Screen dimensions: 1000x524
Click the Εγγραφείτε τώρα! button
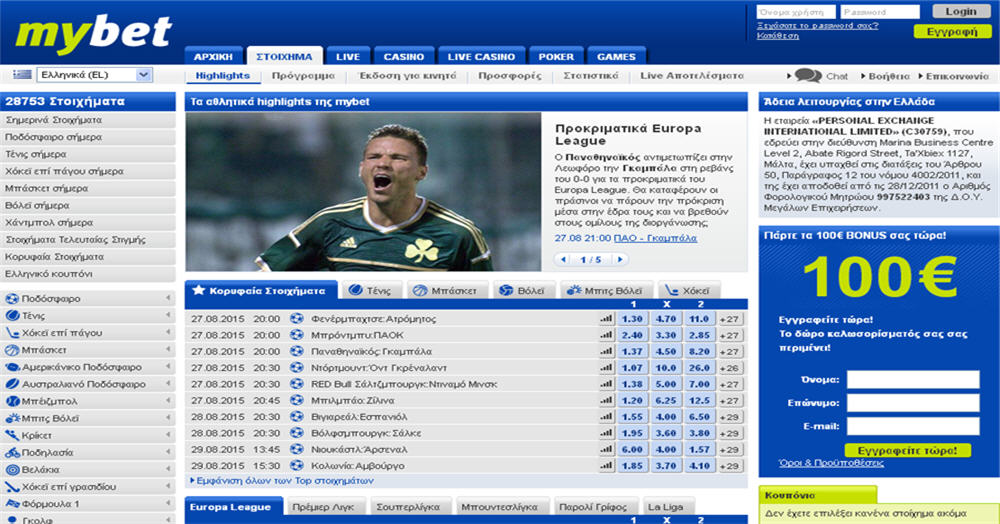pyautogui.click(x=908, y=450)
